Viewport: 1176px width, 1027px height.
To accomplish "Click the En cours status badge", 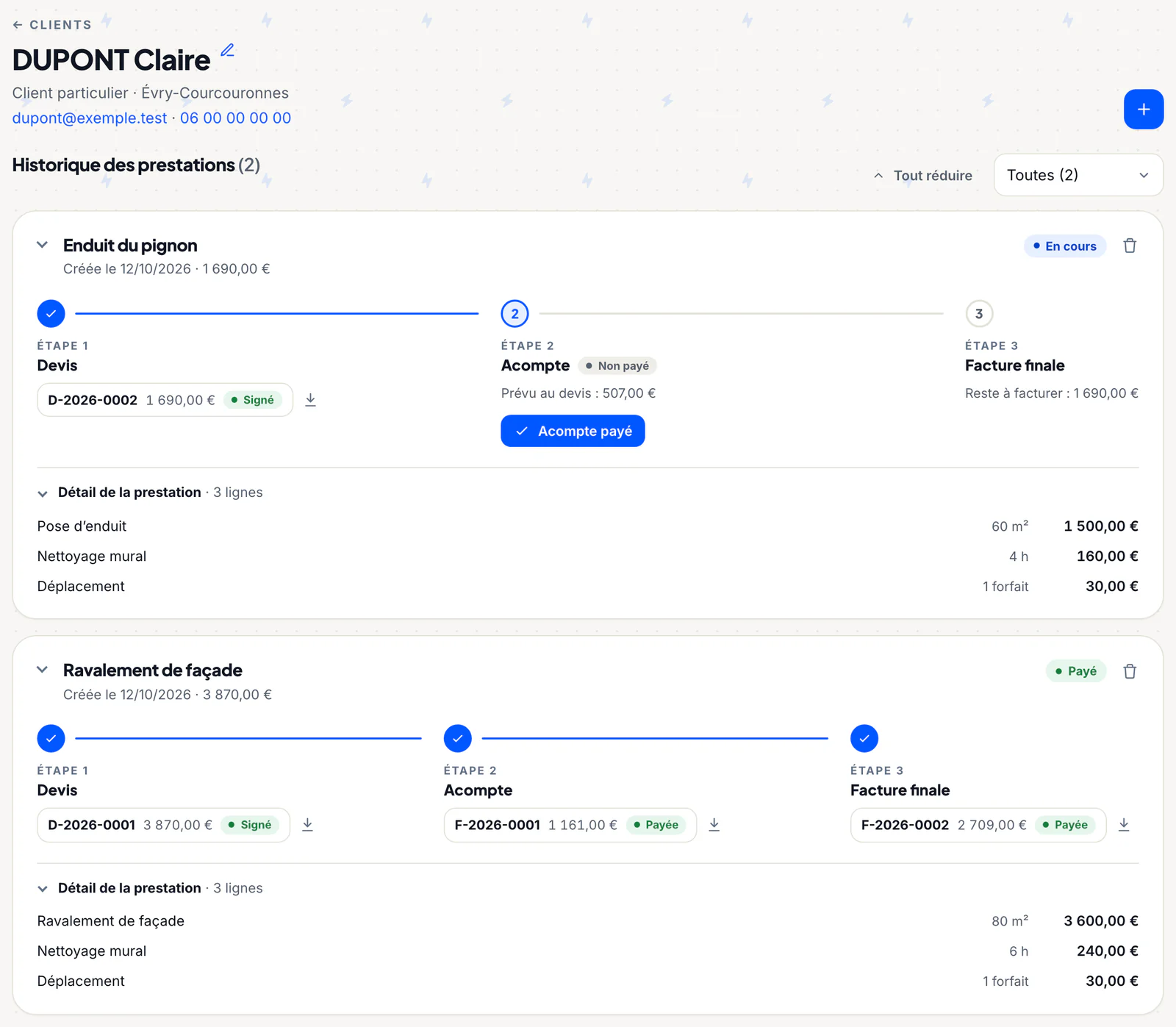I will click(1065, 246).
